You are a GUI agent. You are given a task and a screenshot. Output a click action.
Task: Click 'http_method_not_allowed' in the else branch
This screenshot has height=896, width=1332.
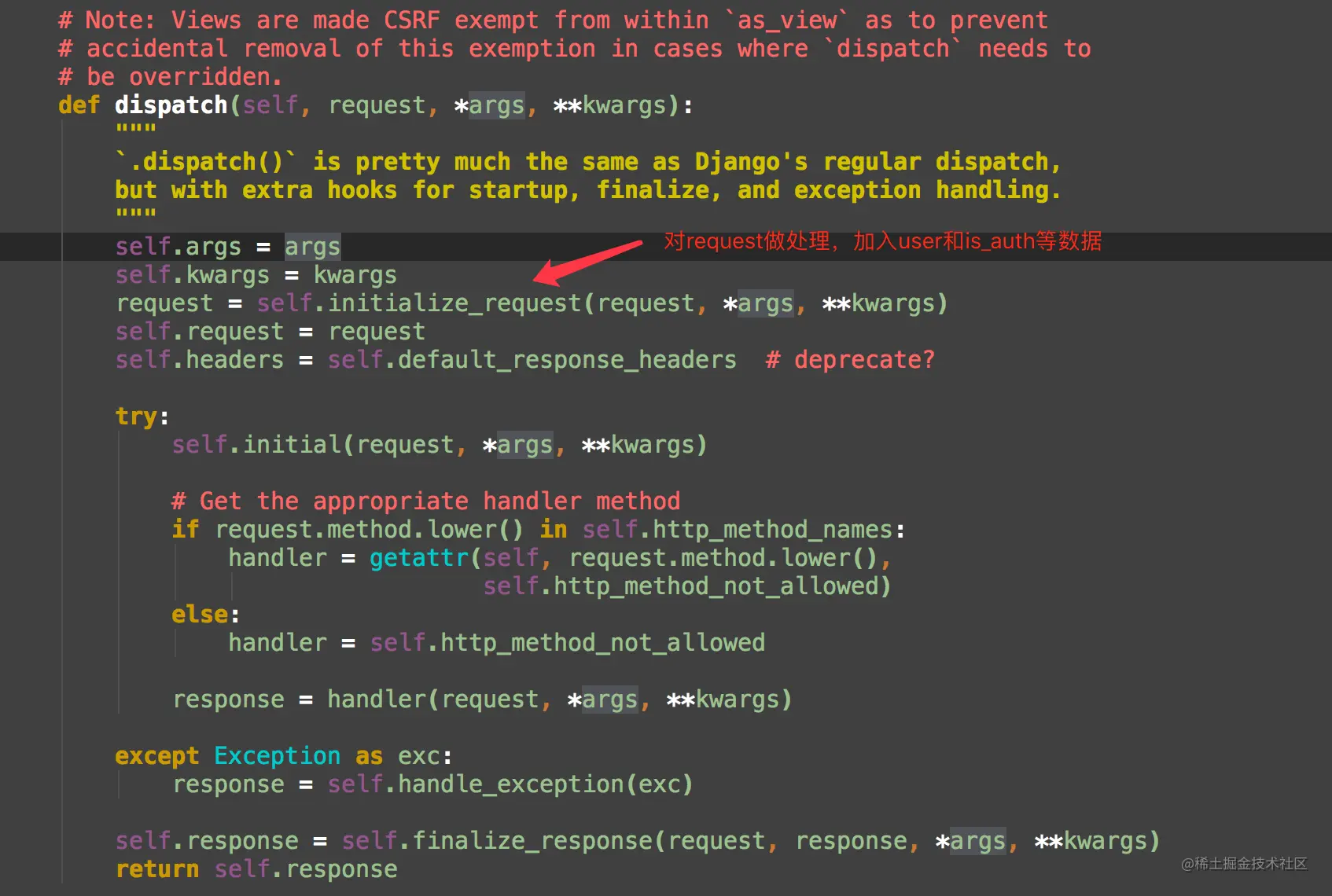(x=602, y=642)
